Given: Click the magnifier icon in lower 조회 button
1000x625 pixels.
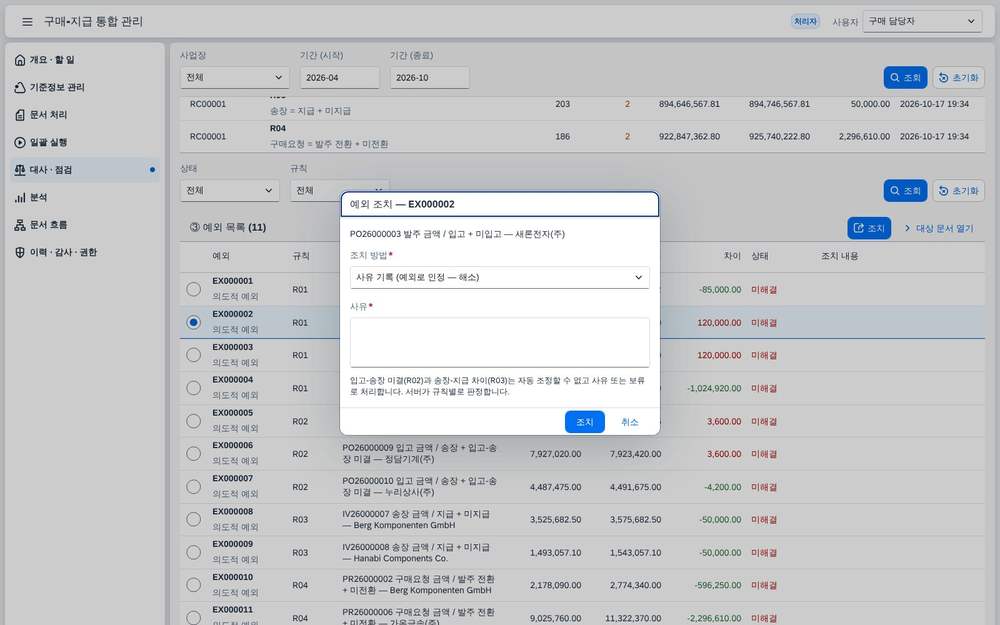Looking at the screenshot, I should [895, 191].
